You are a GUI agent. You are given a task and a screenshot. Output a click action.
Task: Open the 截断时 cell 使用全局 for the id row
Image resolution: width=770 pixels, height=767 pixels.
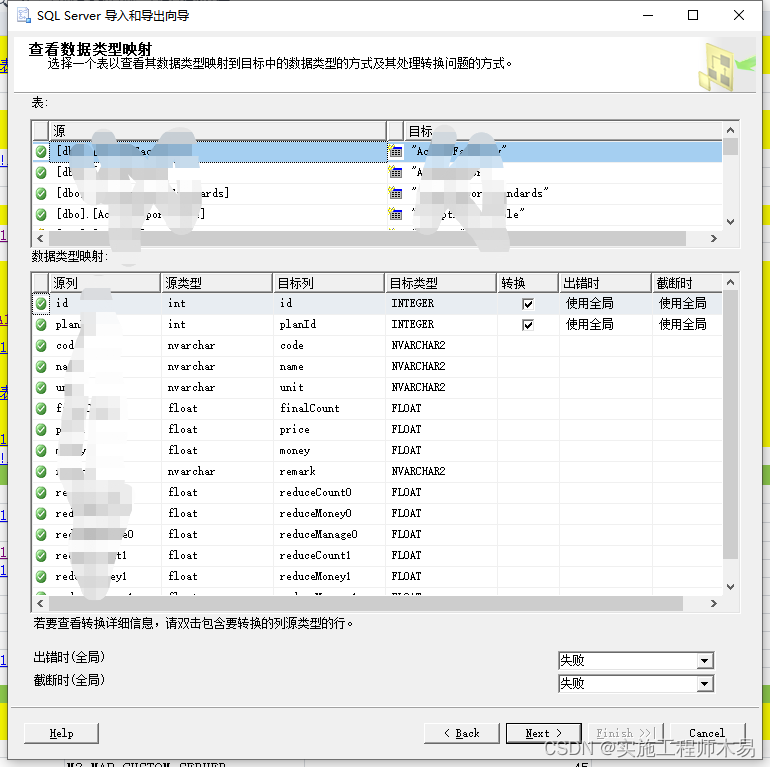coord(687,303)
